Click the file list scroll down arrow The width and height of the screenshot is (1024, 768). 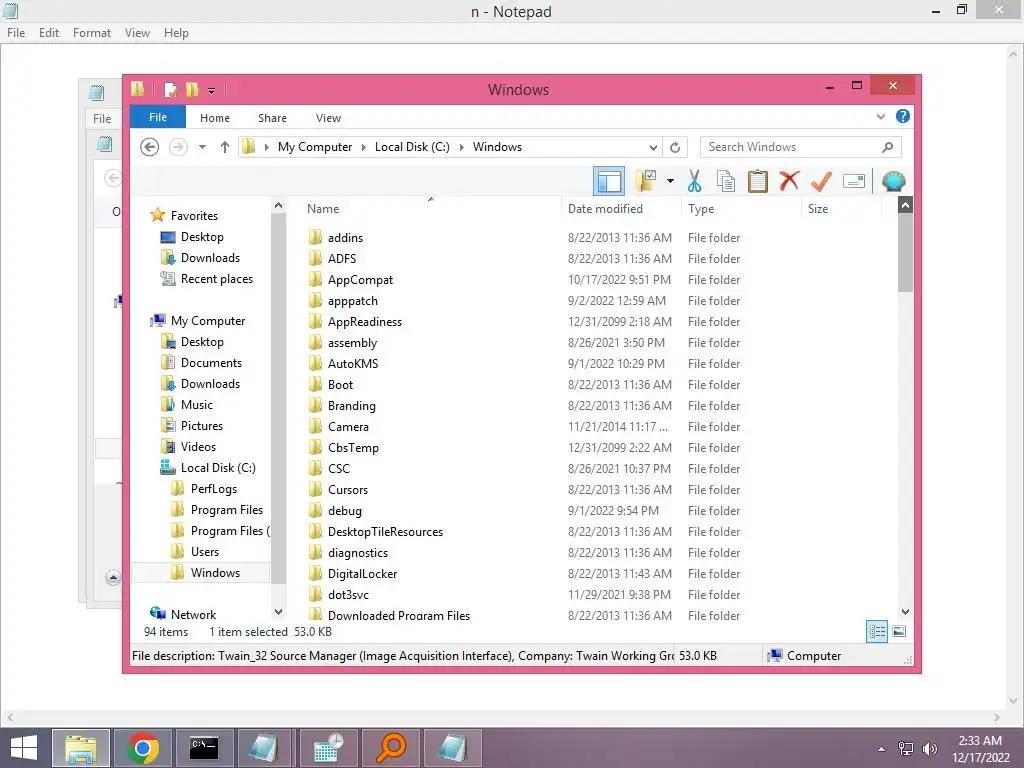click(905, 612)
